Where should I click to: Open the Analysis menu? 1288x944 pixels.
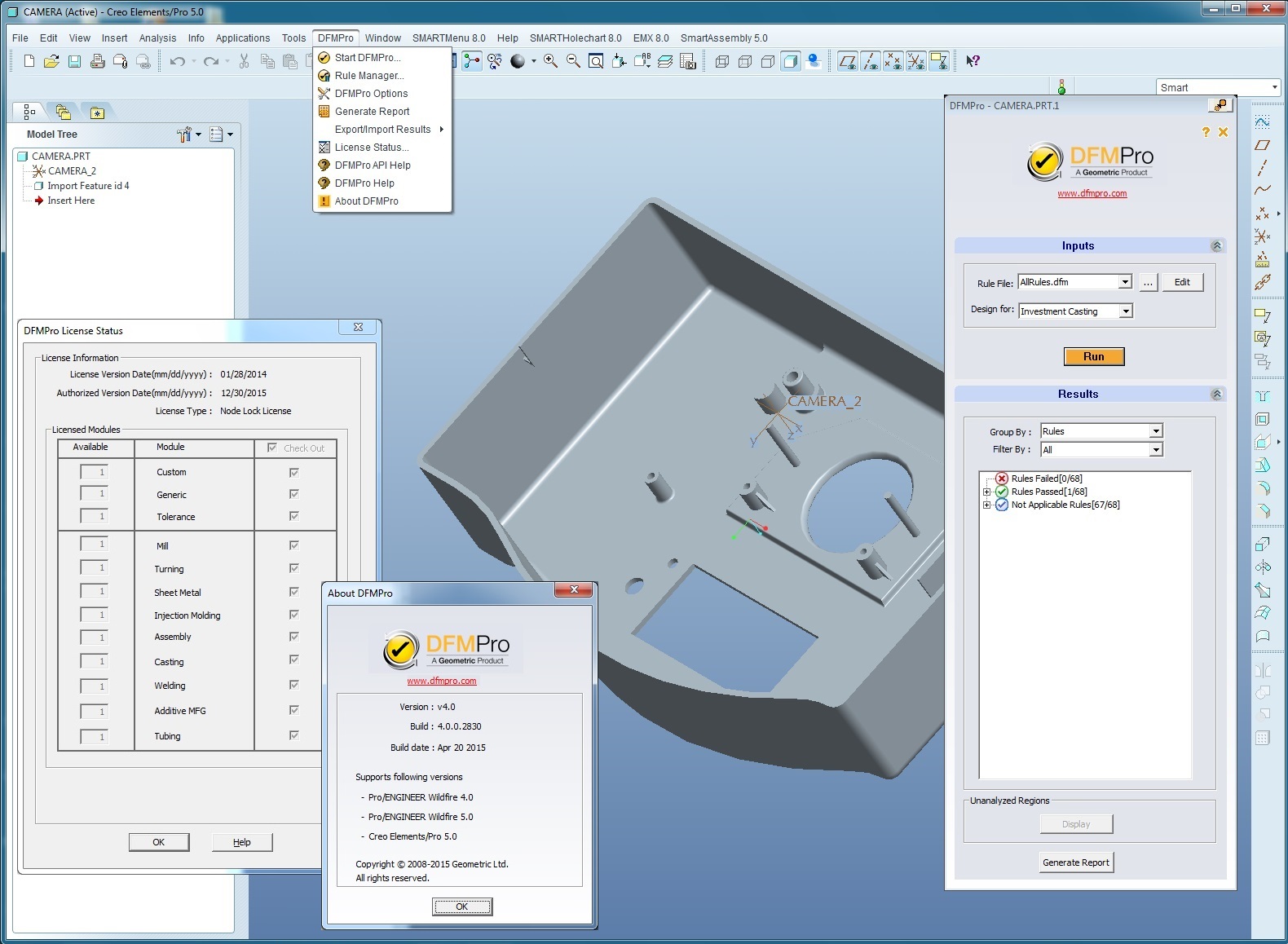pyautogui.click(x=157, y=38)
